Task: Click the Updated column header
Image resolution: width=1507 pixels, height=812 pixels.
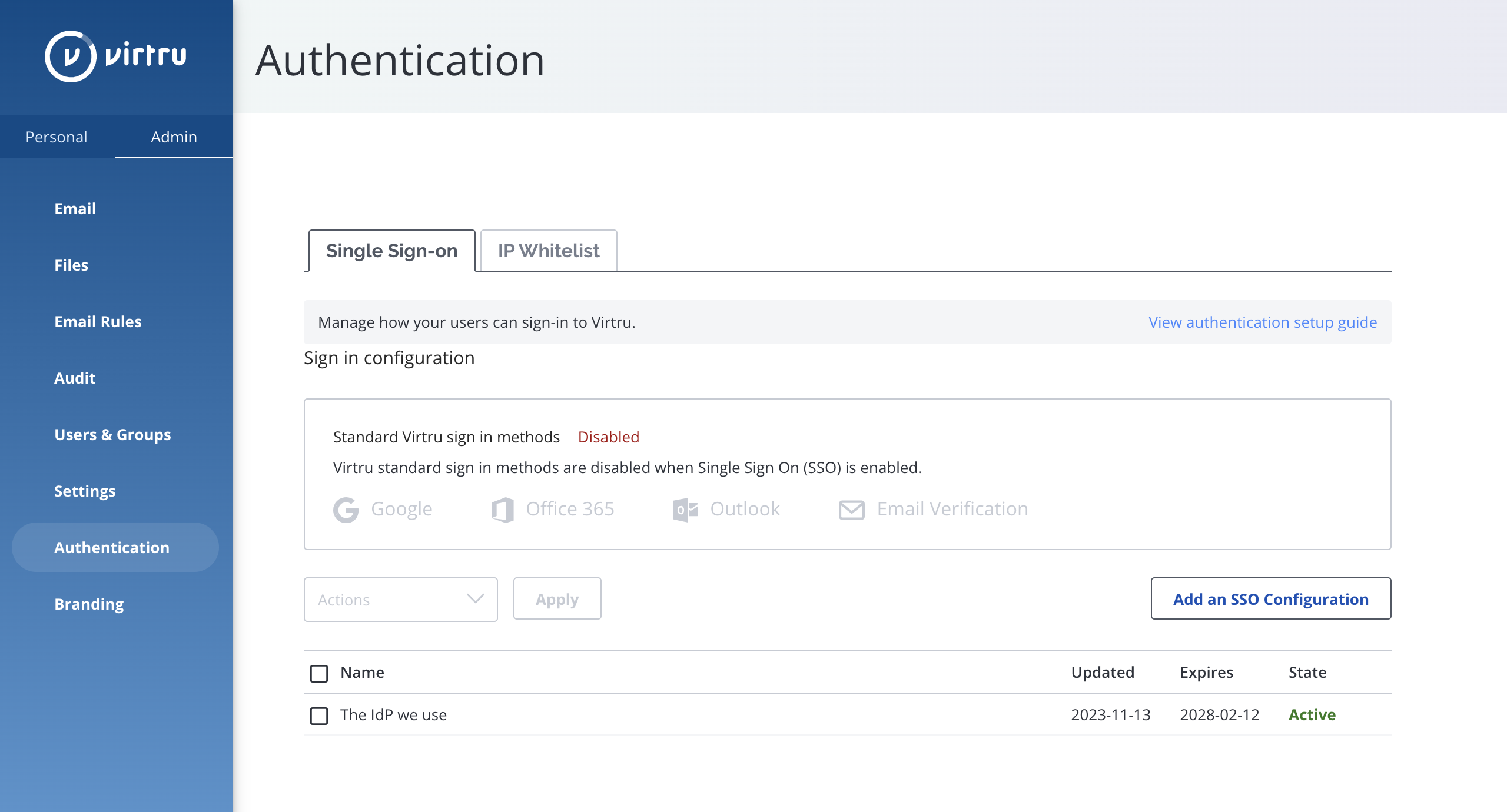Action: pos(1103,672)
